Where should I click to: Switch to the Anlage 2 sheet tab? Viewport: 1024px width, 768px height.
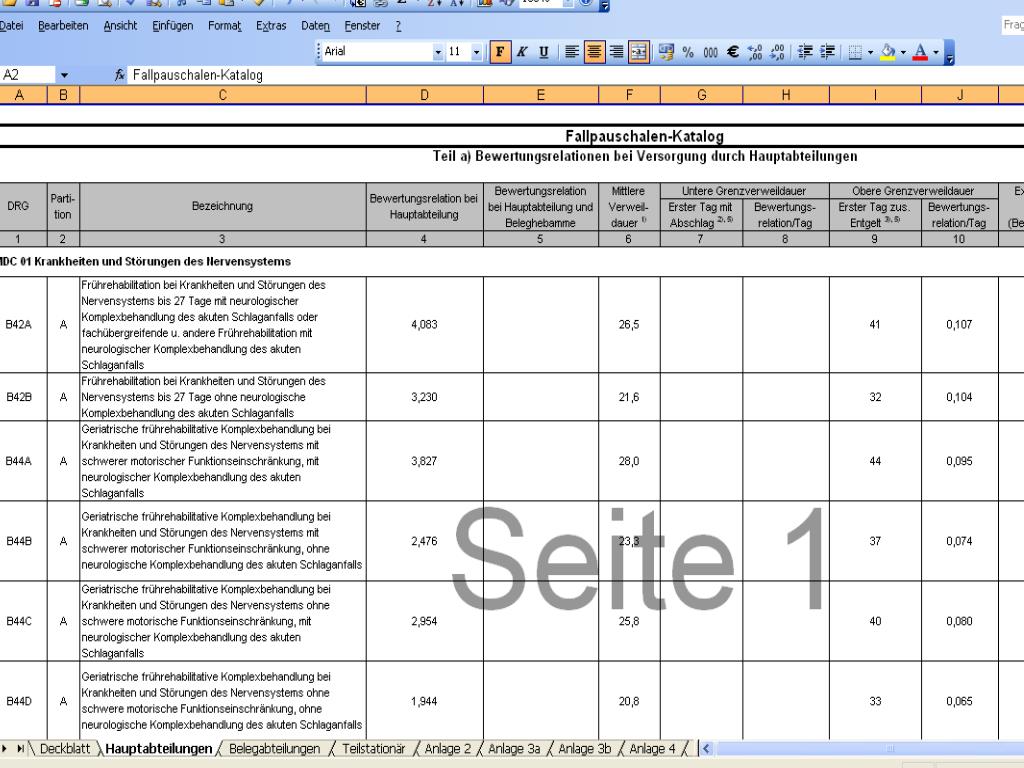point(447,748)
